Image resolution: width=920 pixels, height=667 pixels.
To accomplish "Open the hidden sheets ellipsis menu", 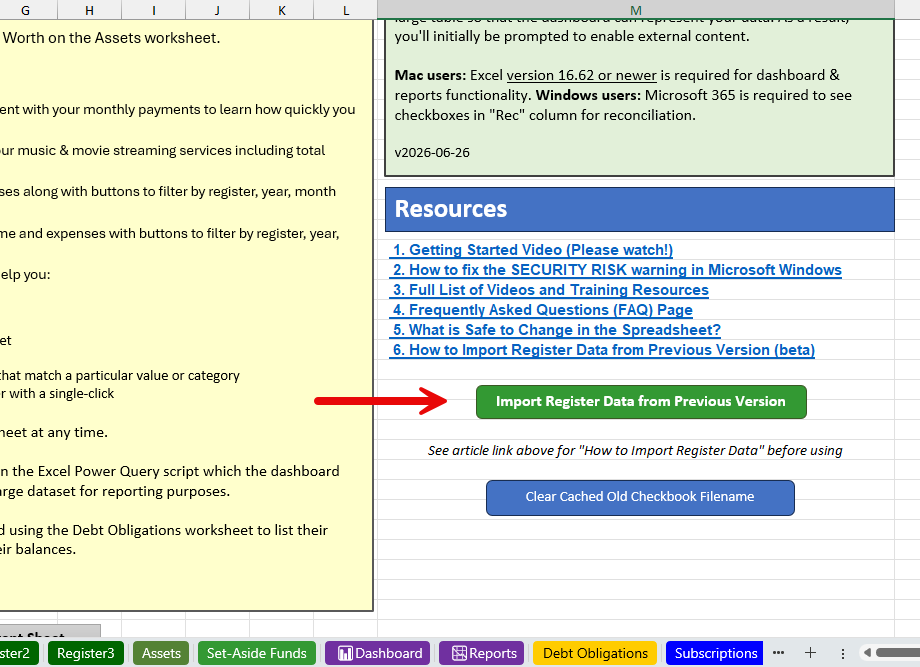I will pos(779,653).
